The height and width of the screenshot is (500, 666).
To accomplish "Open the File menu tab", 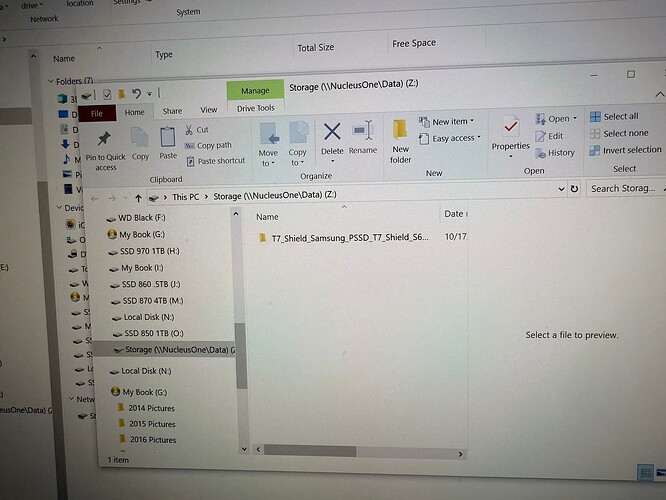I will coord(96,114).
